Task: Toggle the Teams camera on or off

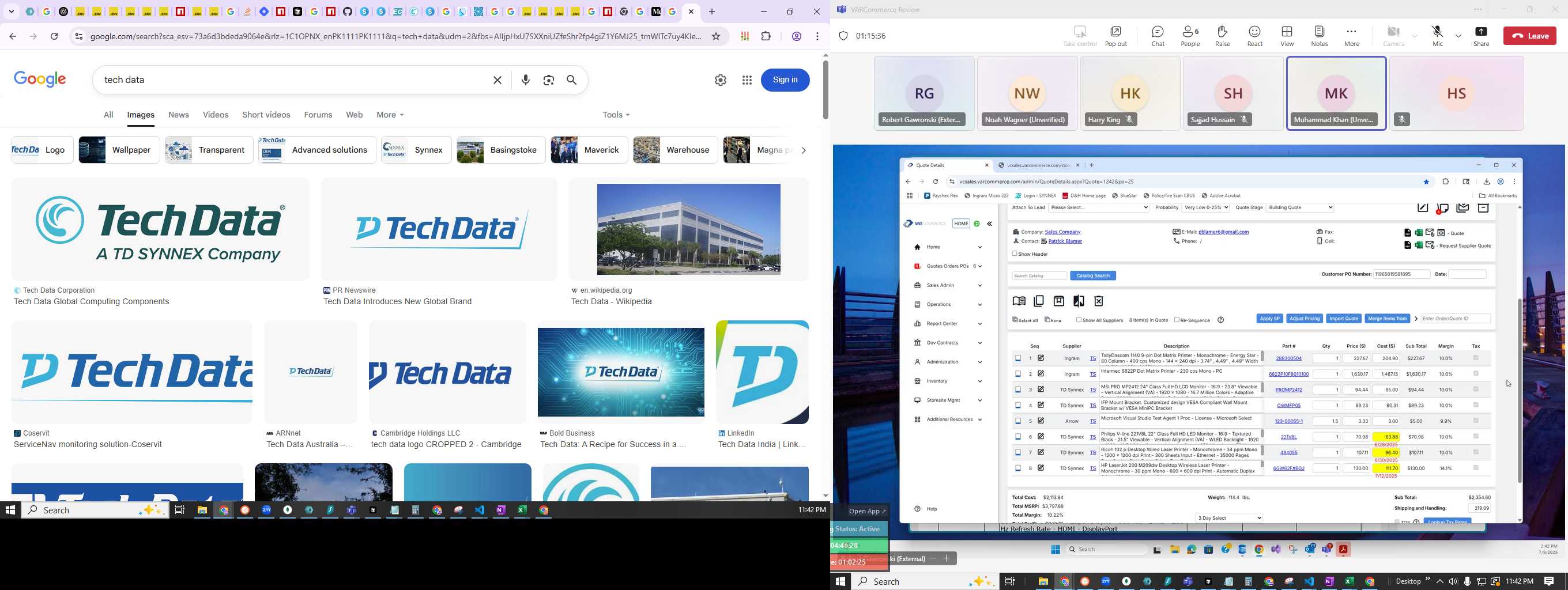Action: [x=1393, y=36]
